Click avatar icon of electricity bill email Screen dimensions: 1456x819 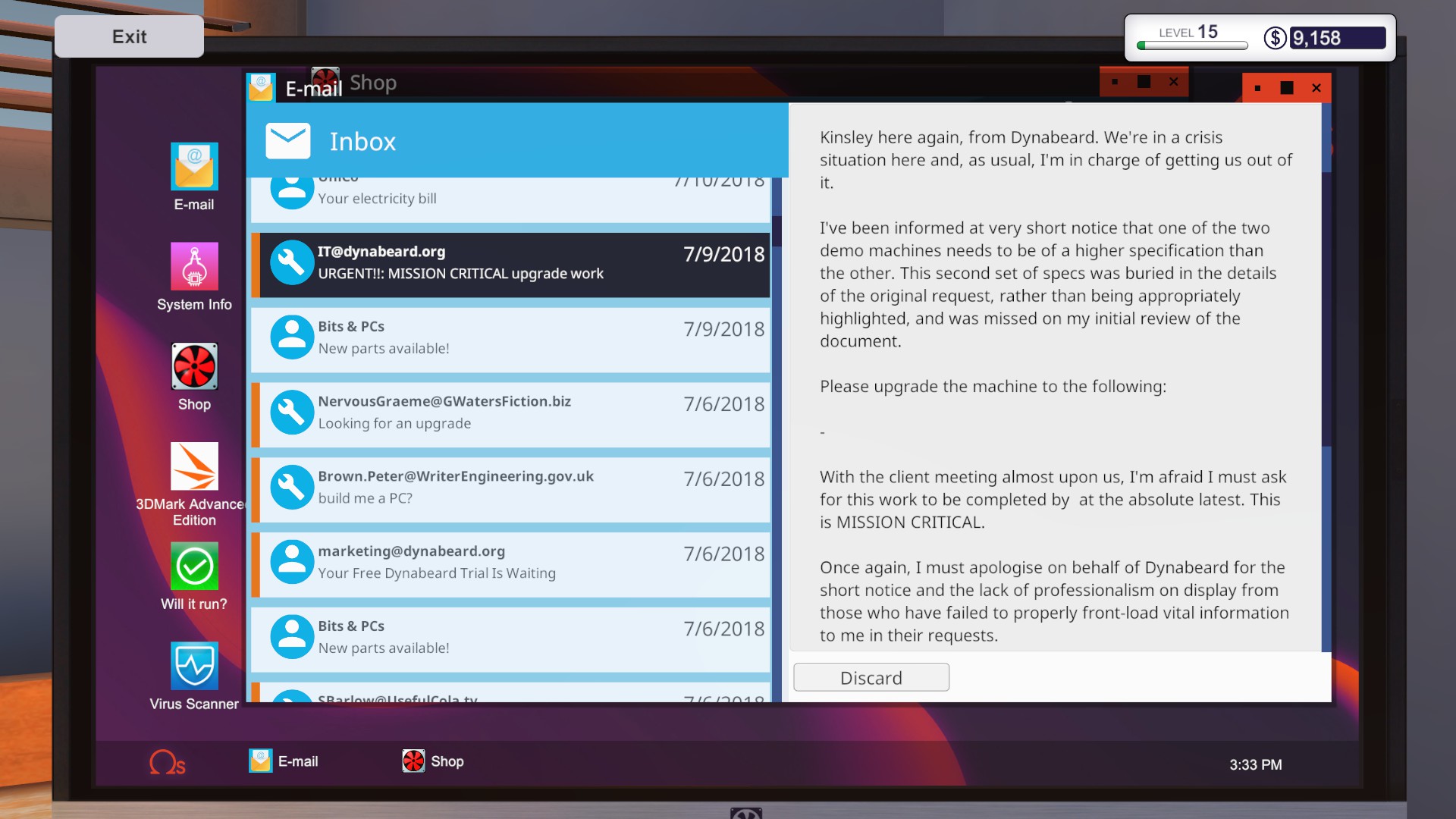[x=292, y=193]
